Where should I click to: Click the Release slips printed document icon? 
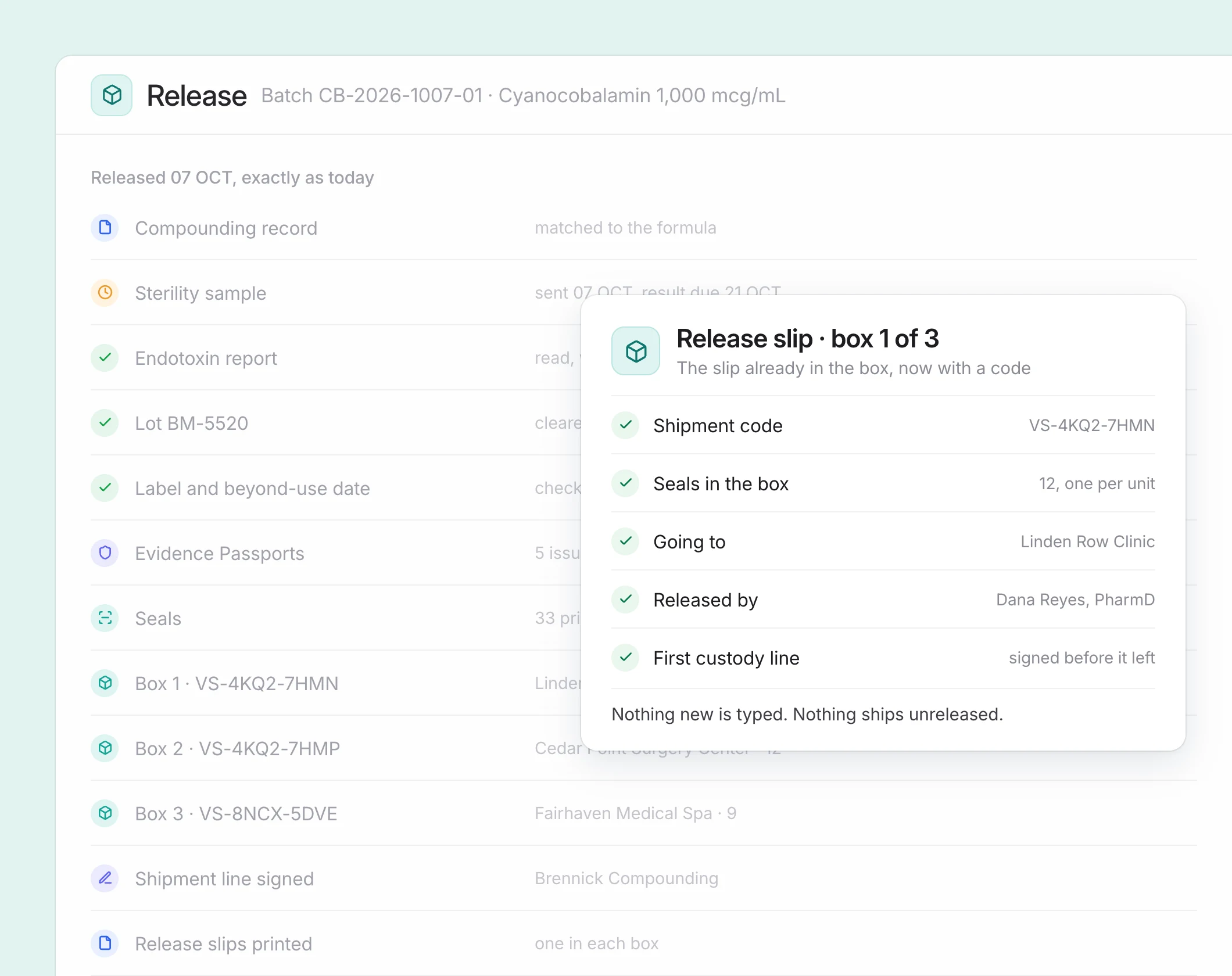click(105, 943)
